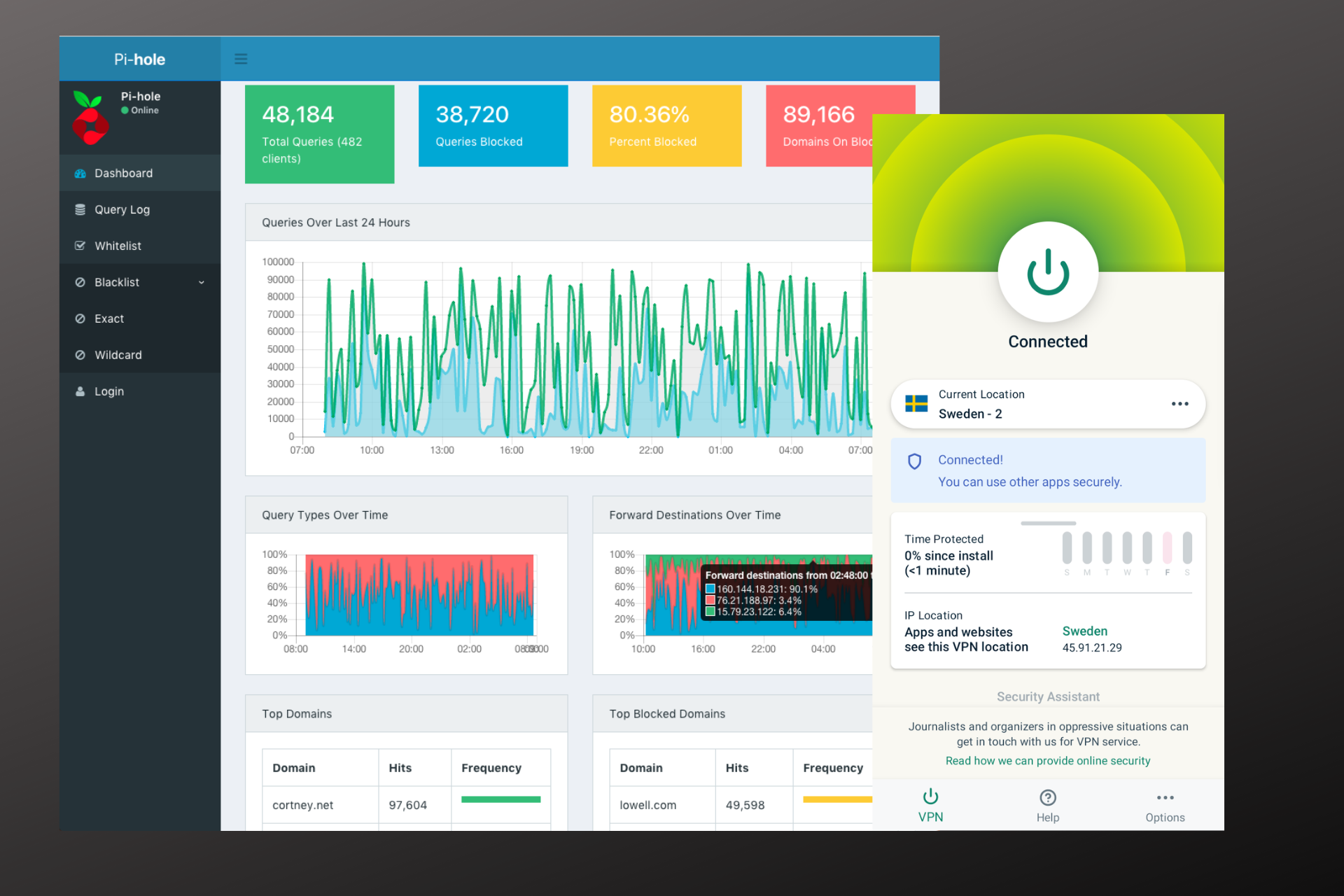
Task: Toggle the Pi-hole sidebar hamburger menu
Action: point(241,59)
